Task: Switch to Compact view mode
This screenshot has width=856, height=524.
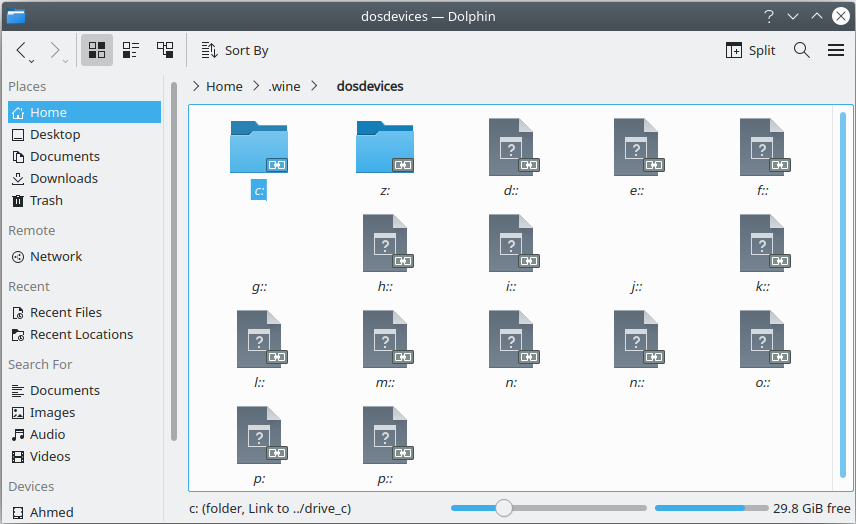Action: 130,50
